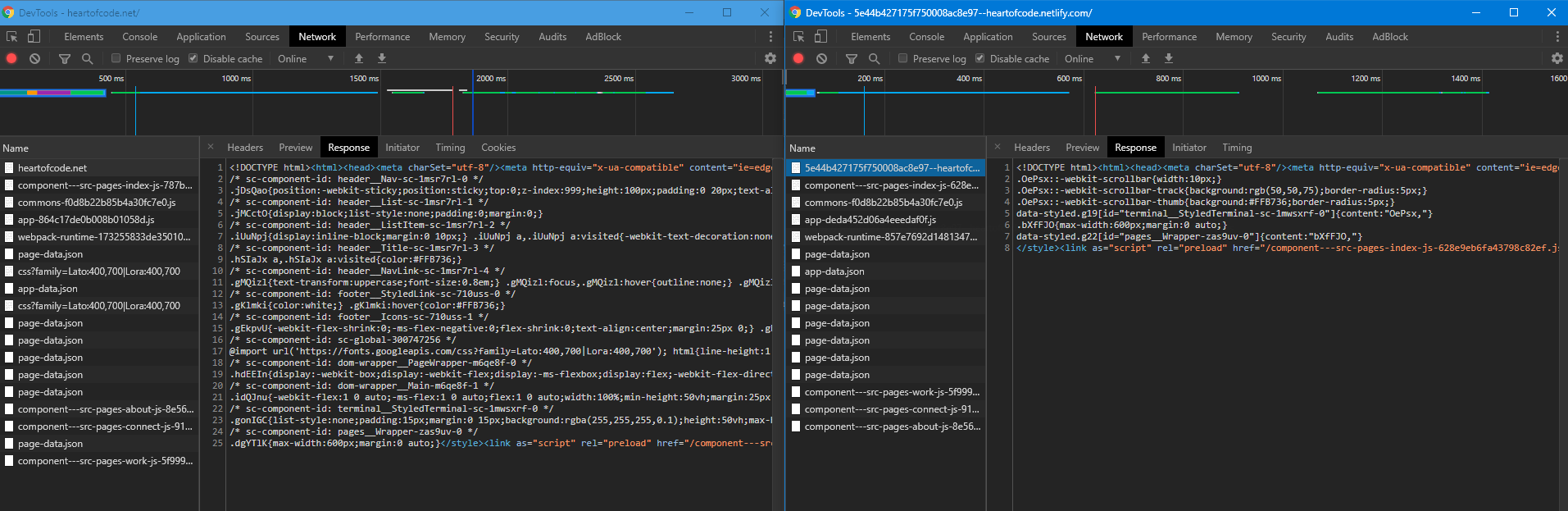Select component---src-pages-work-js in left list
The height and width of the screenshot is (511, 1568).
tap(99, 460)
